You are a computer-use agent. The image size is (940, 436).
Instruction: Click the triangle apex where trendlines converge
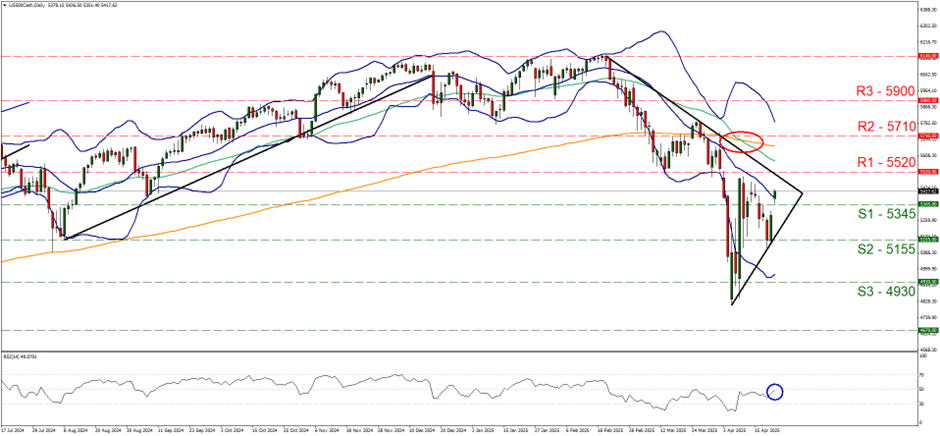coord(802,191)
